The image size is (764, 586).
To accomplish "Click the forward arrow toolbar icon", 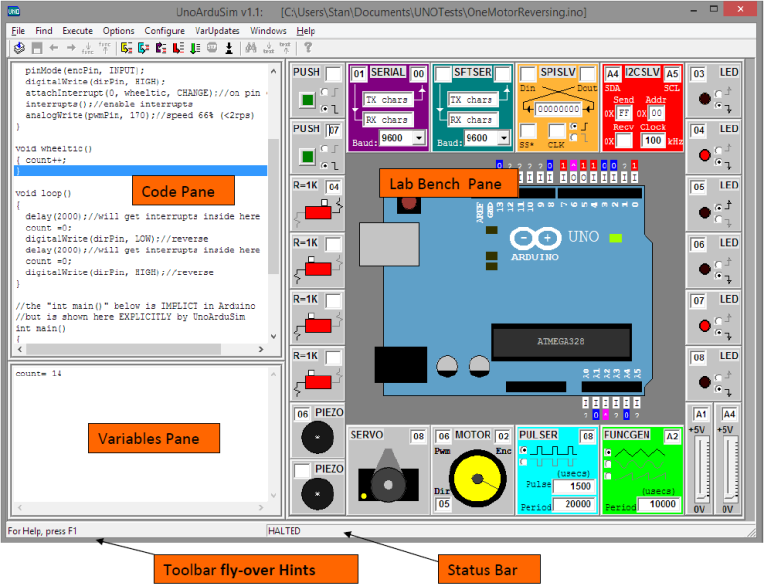I will click(71, 48).
